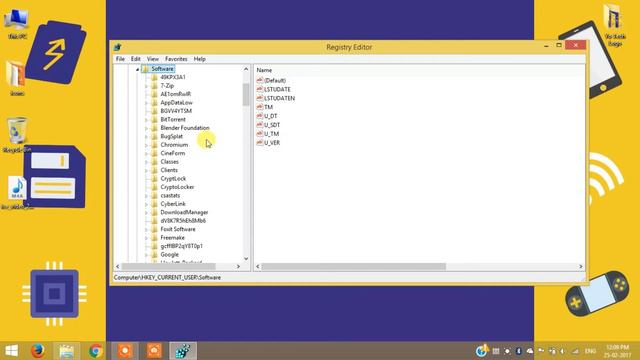The width and height of the screenshot is (640, 360).
Task: Select the BugSplat key name
Action: click(171, 136)
